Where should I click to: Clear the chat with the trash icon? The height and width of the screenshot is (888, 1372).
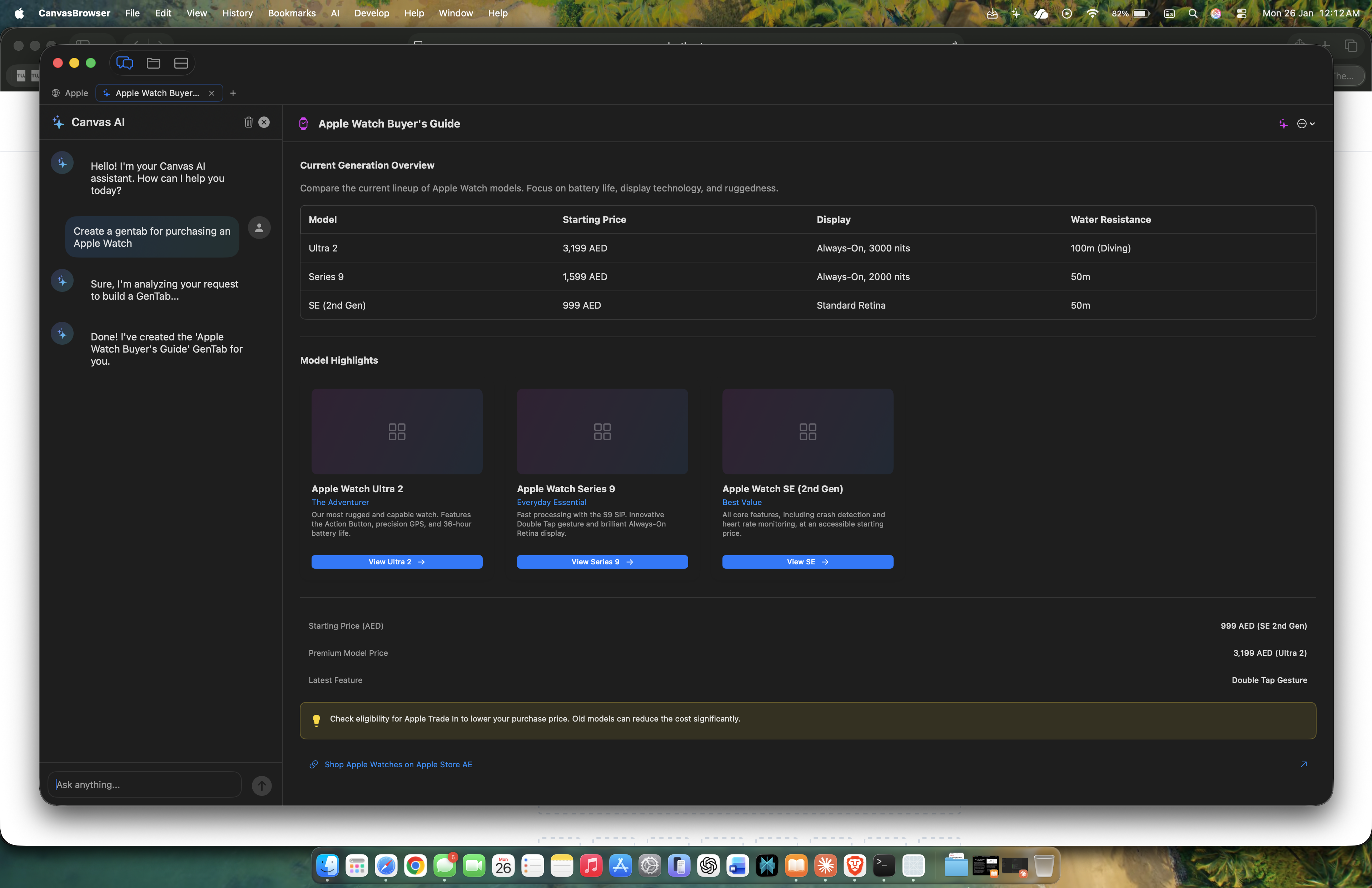(248, 122)
